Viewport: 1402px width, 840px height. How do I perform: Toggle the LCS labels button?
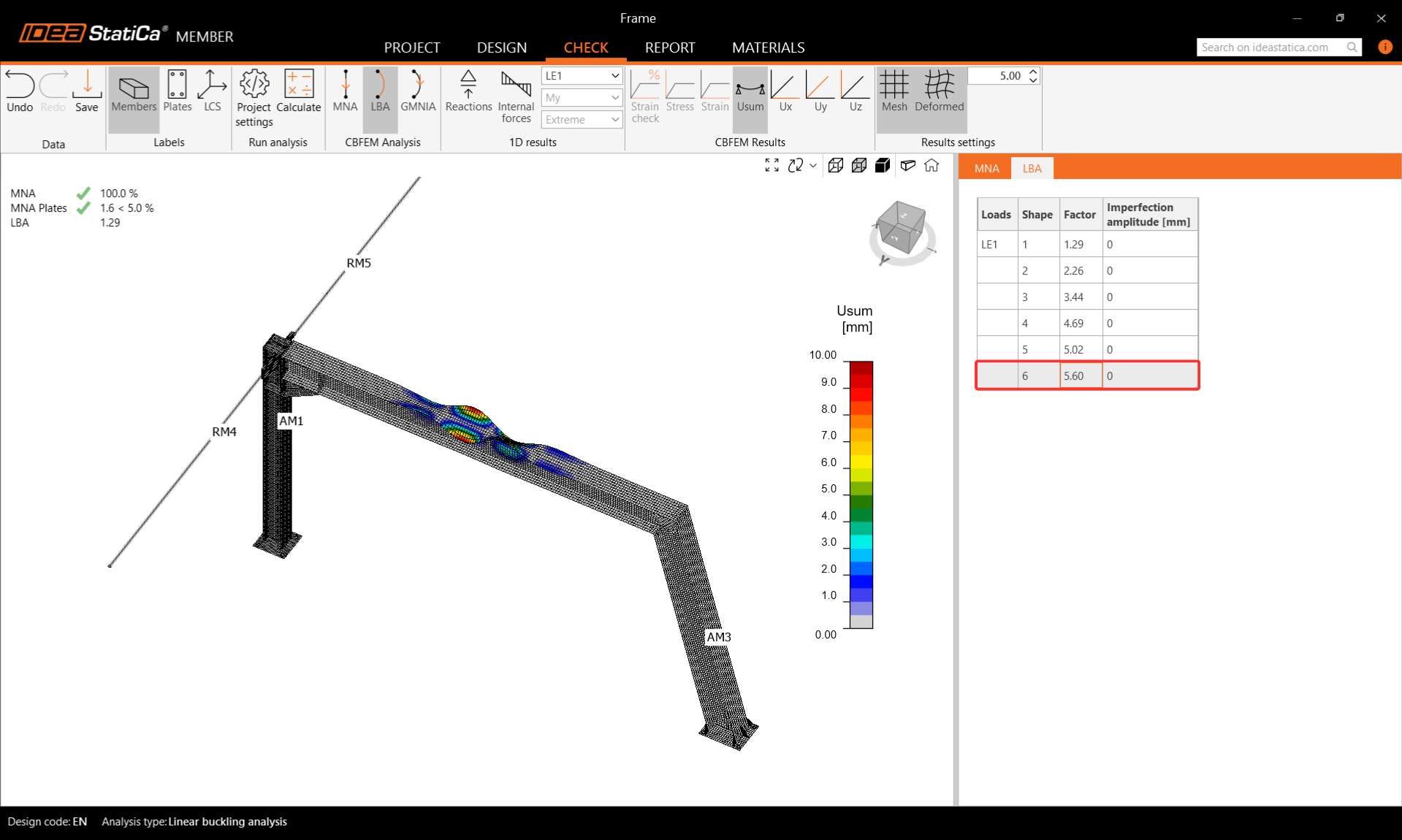(212, 92)
